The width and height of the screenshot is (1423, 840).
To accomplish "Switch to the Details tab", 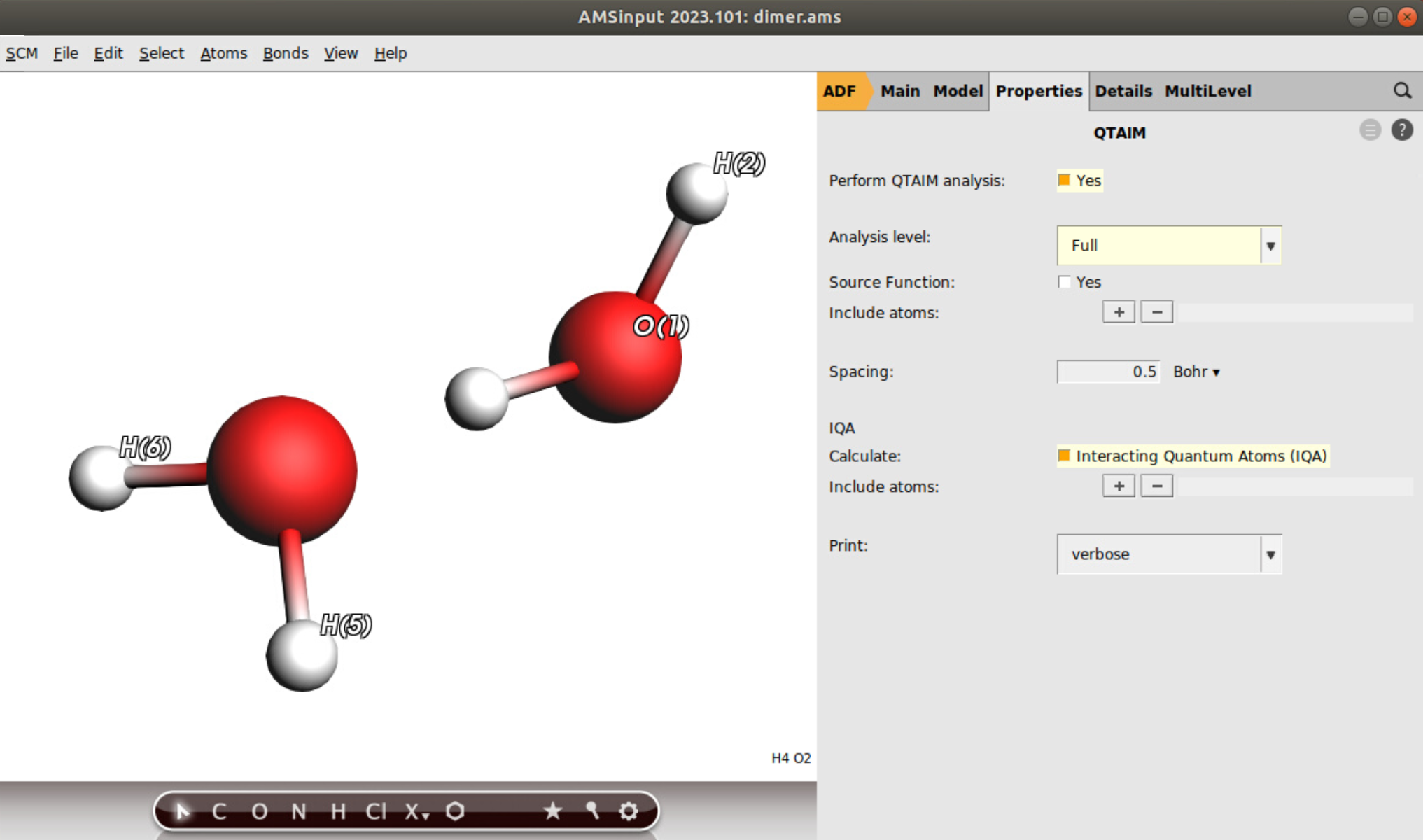I will pyautogui.click(x=1123, y=91).
